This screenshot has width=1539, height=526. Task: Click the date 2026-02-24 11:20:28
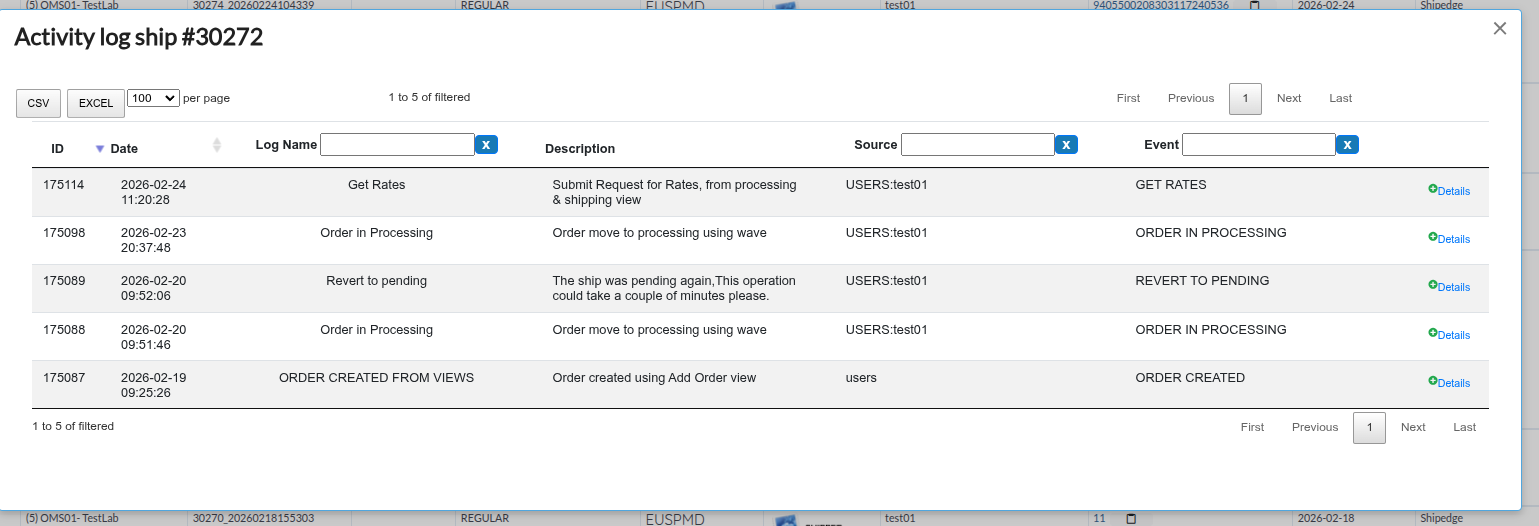[x=153, y=192]
